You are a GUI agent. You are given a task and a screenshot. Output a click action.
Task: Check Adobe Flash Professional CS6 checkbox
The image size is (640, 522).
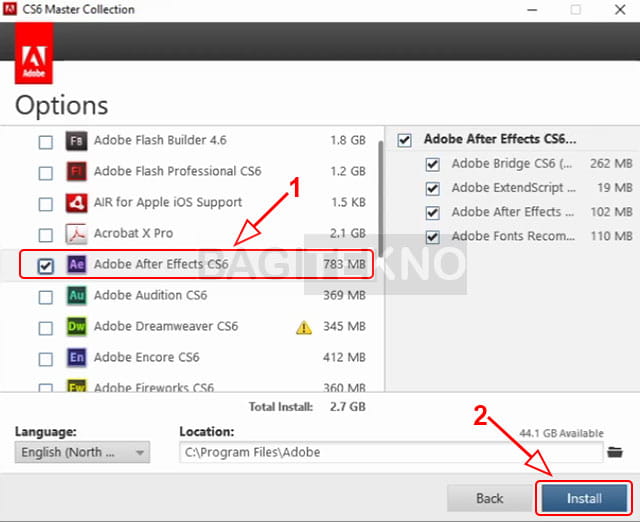pyautogui.click(x=45, y=173)
